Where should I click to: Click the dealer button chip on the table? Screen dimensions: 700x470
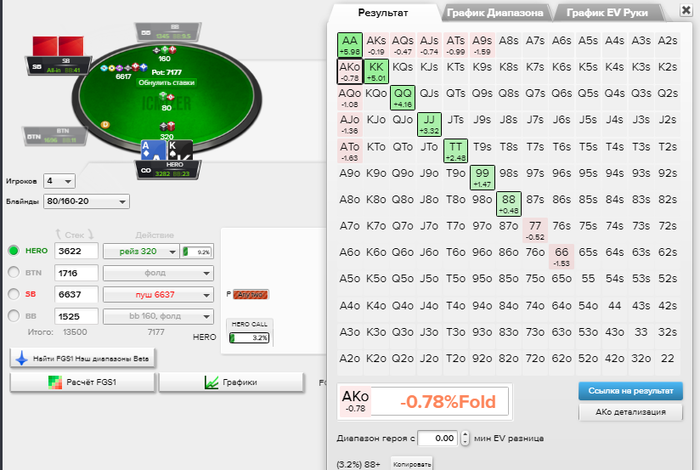[105, 125]
